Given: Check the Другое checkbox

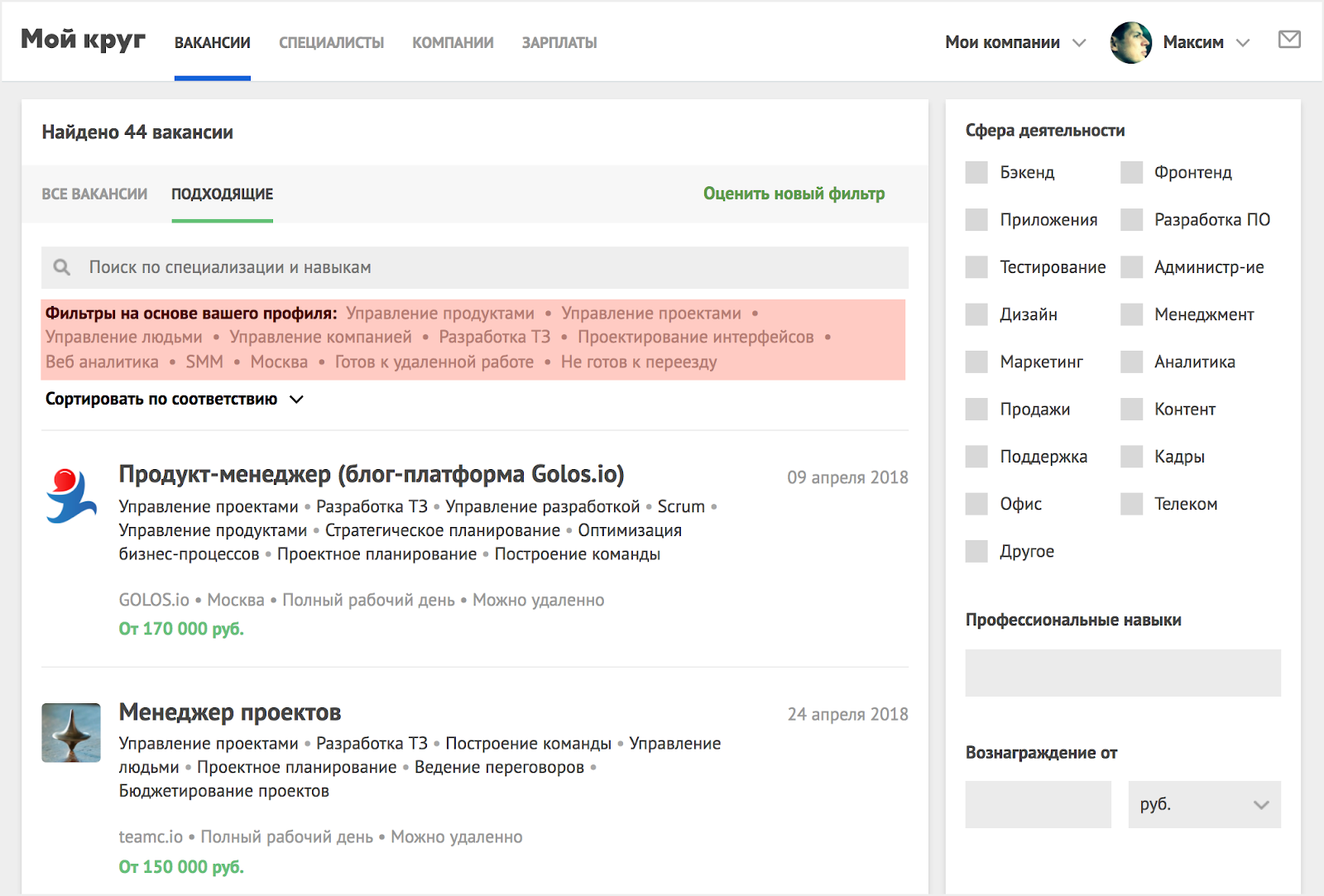Looking at the screenshot, I should (x=976, y=551).
